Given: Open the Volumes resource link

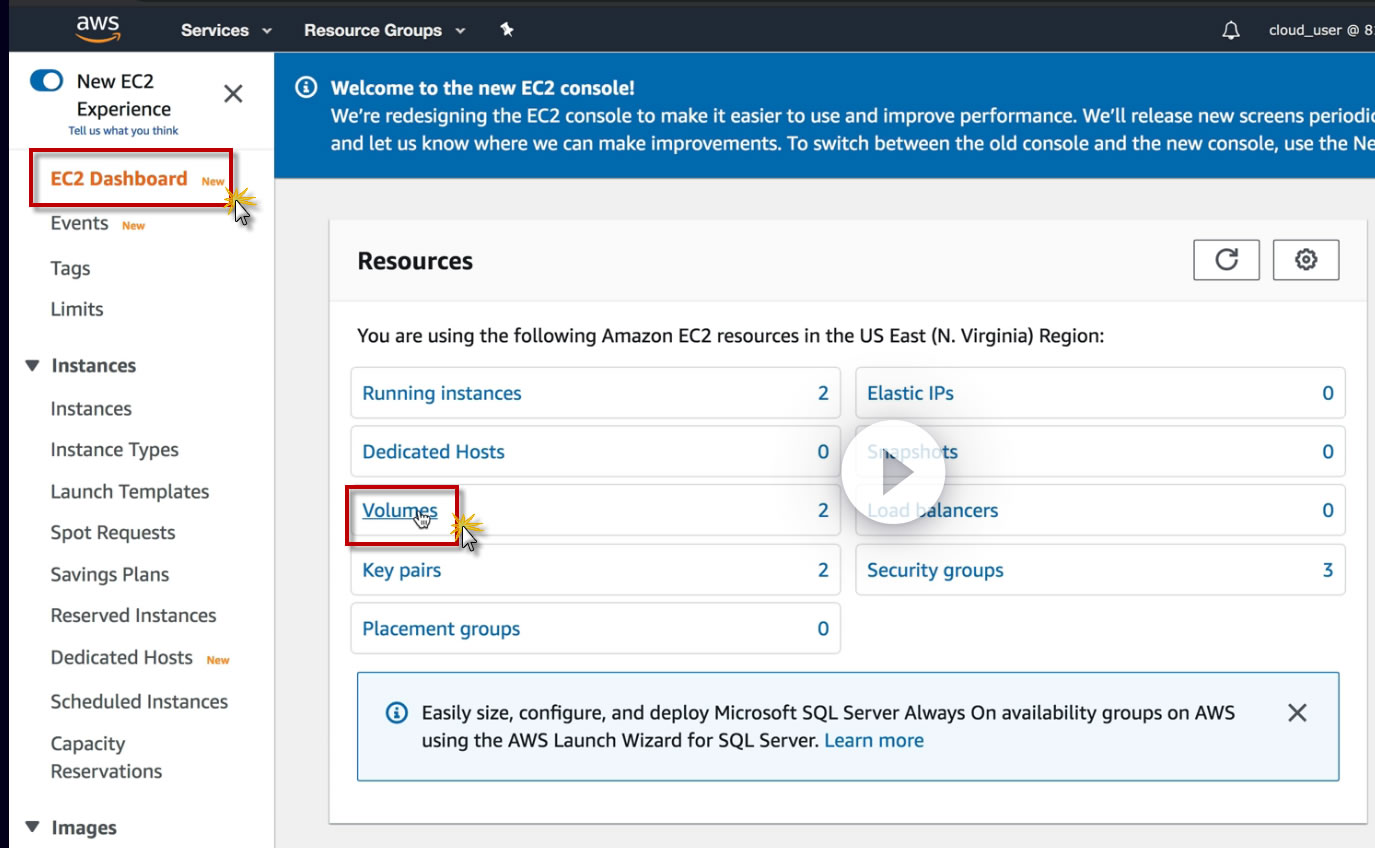Looking at the screenshot, I should pyautogui.click(x=399, y=511).
